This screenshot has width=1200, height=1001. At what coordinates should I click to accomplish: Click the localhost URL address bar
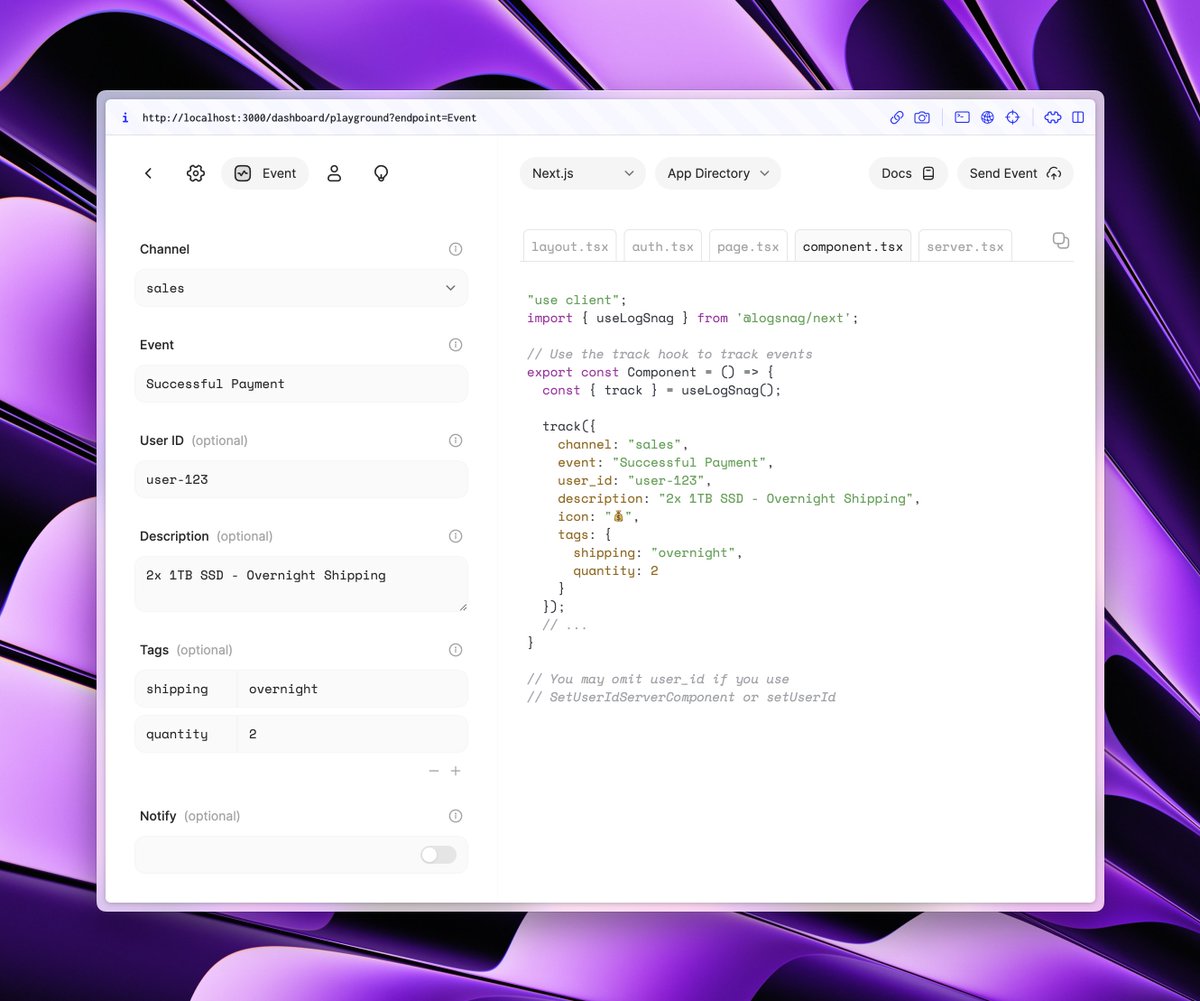click(309, 117)
